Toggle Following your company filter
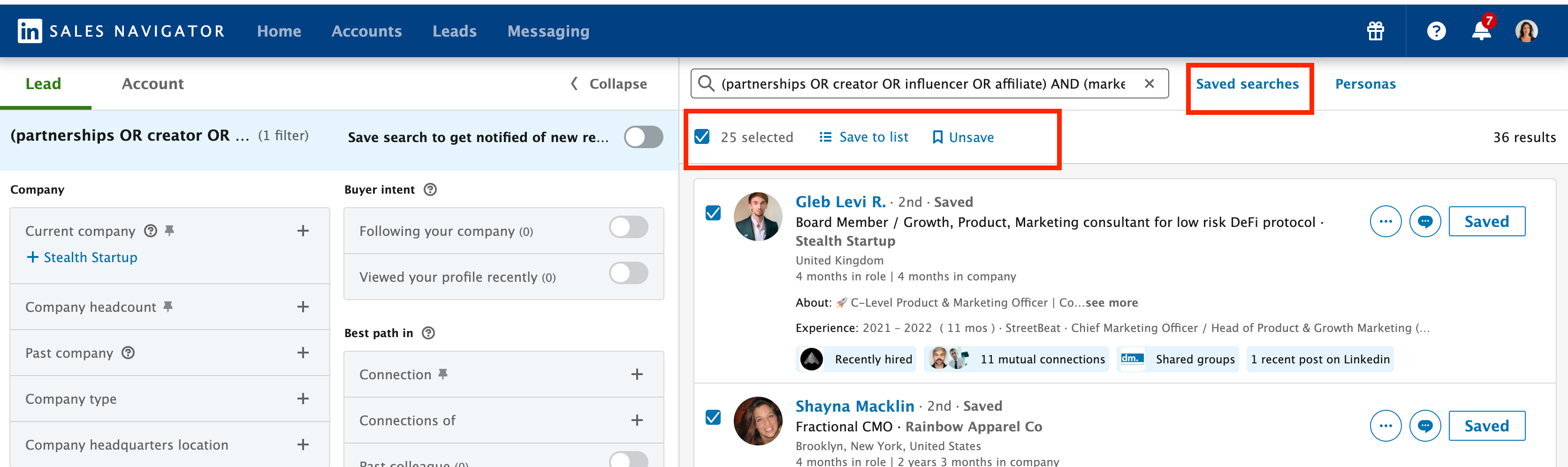This screenshot has width=1568, height=467. pos(629,227)
